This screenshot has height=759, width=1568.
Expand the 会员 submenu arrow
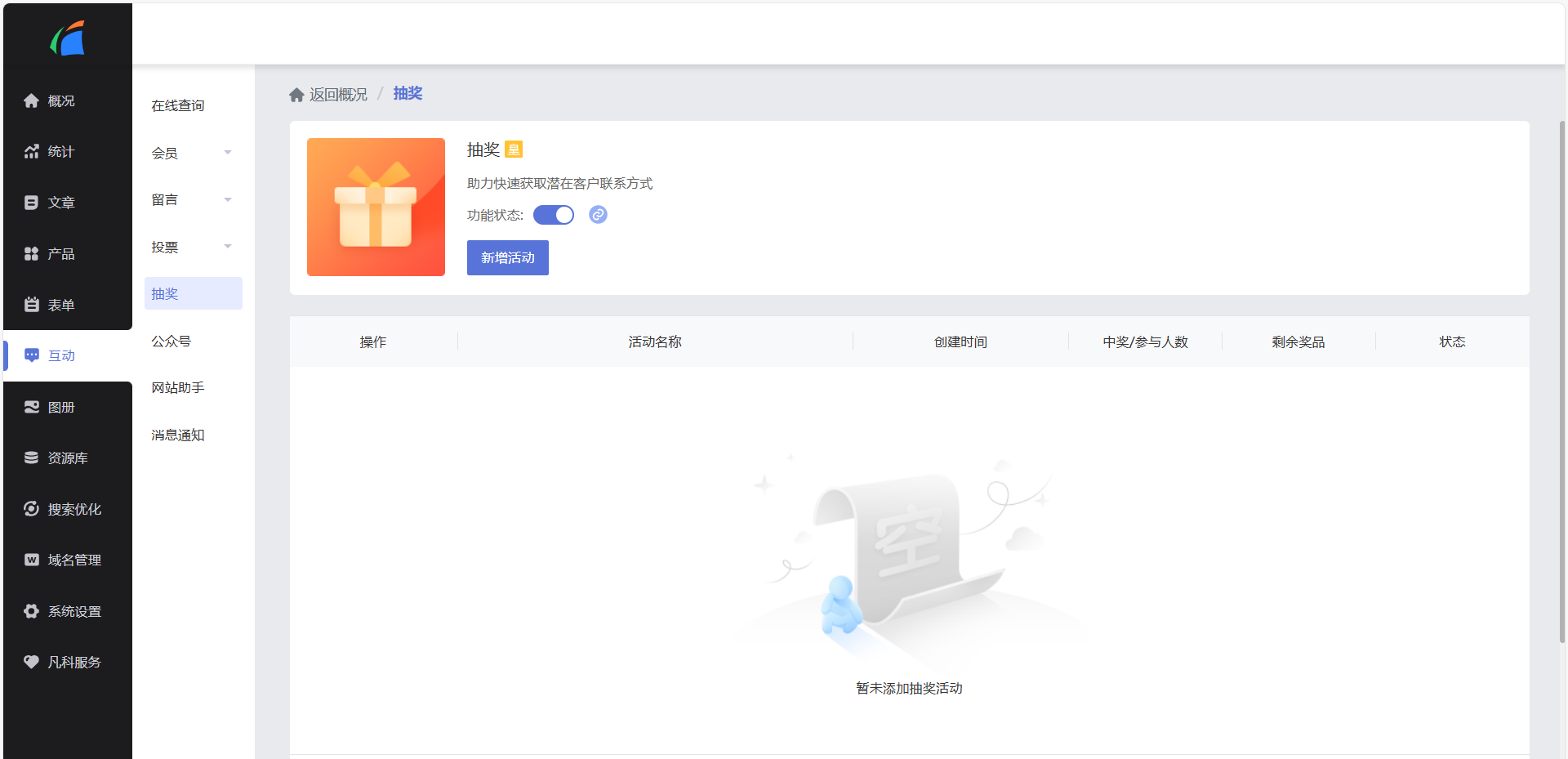click(228, 153)
